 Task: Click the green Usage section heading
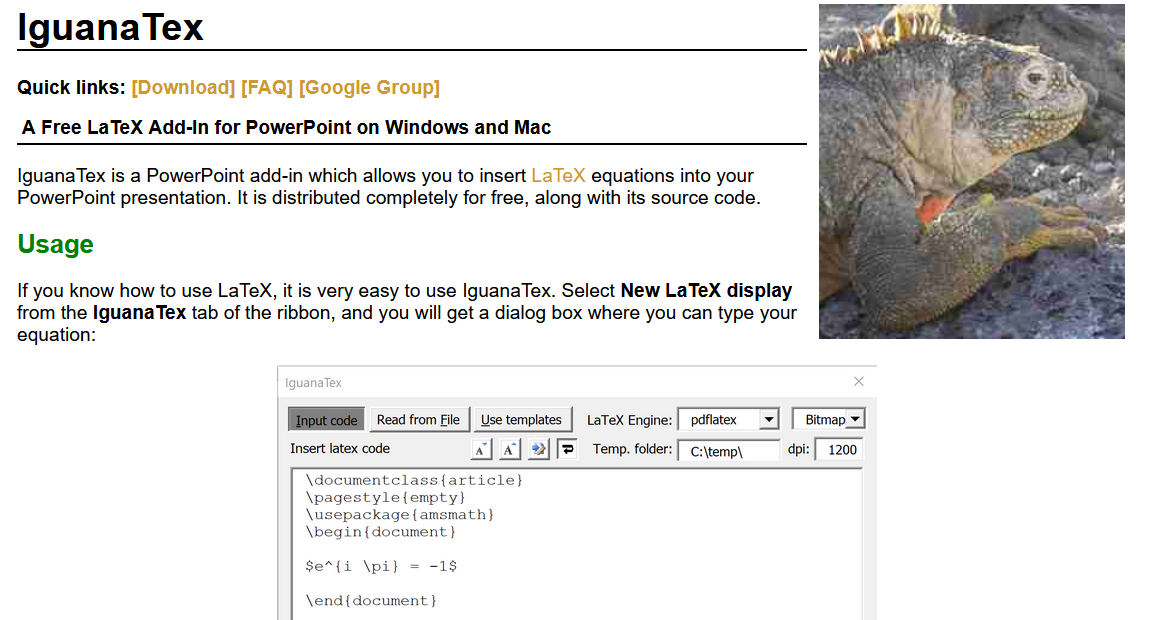click(x=56, y=245)
